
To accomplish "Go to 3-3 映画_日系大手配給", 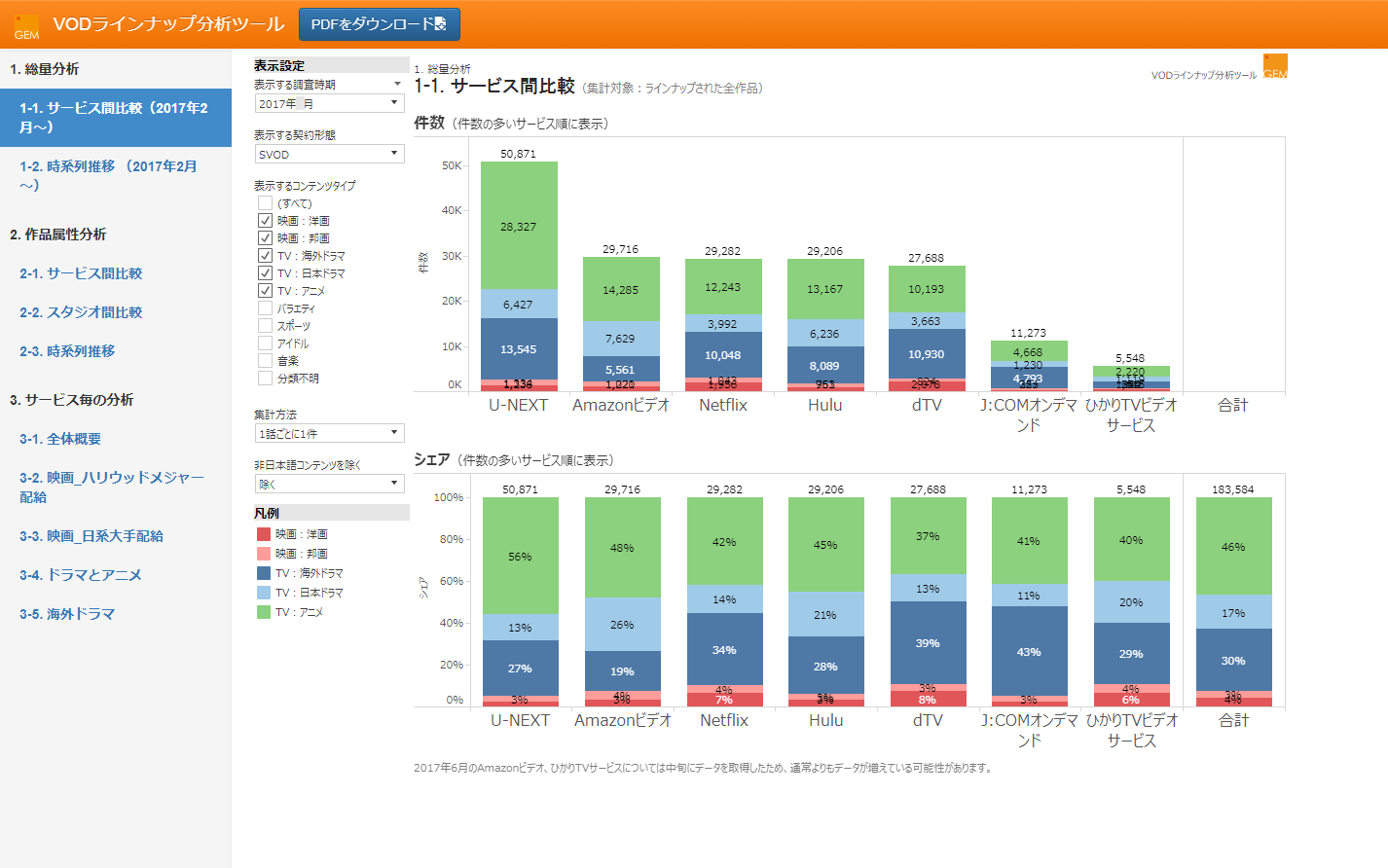I will (x=91, y=536).
